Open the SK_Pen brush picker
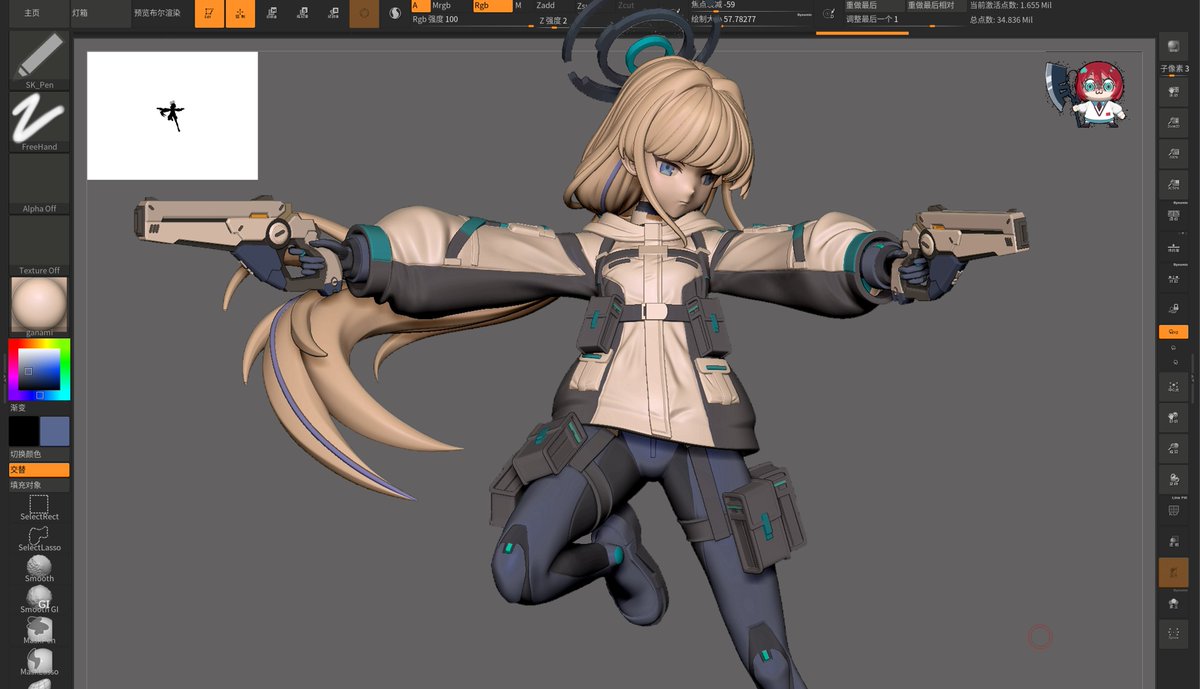 (x=39, y=60)
